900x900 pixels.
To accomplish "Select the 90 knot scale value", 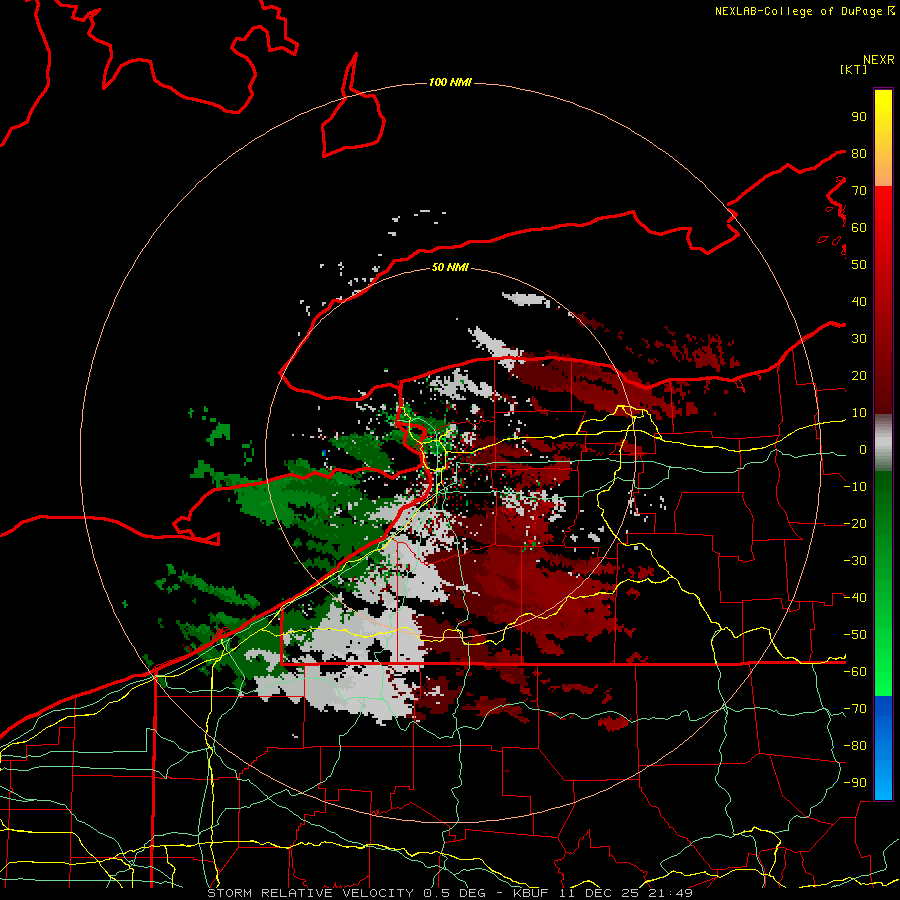I will pos(859,117).
